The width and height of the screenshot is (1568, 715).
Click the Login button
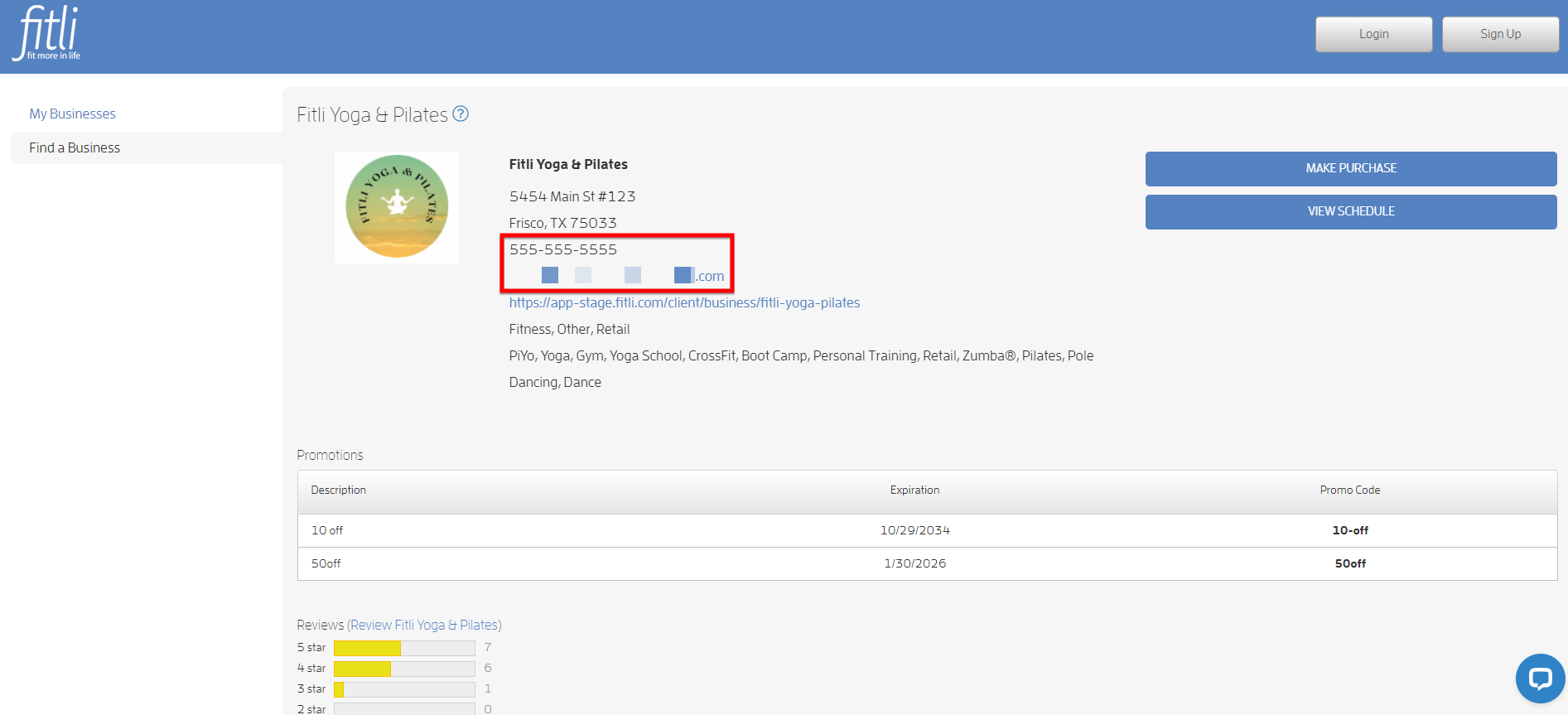tap(1373, 34)
